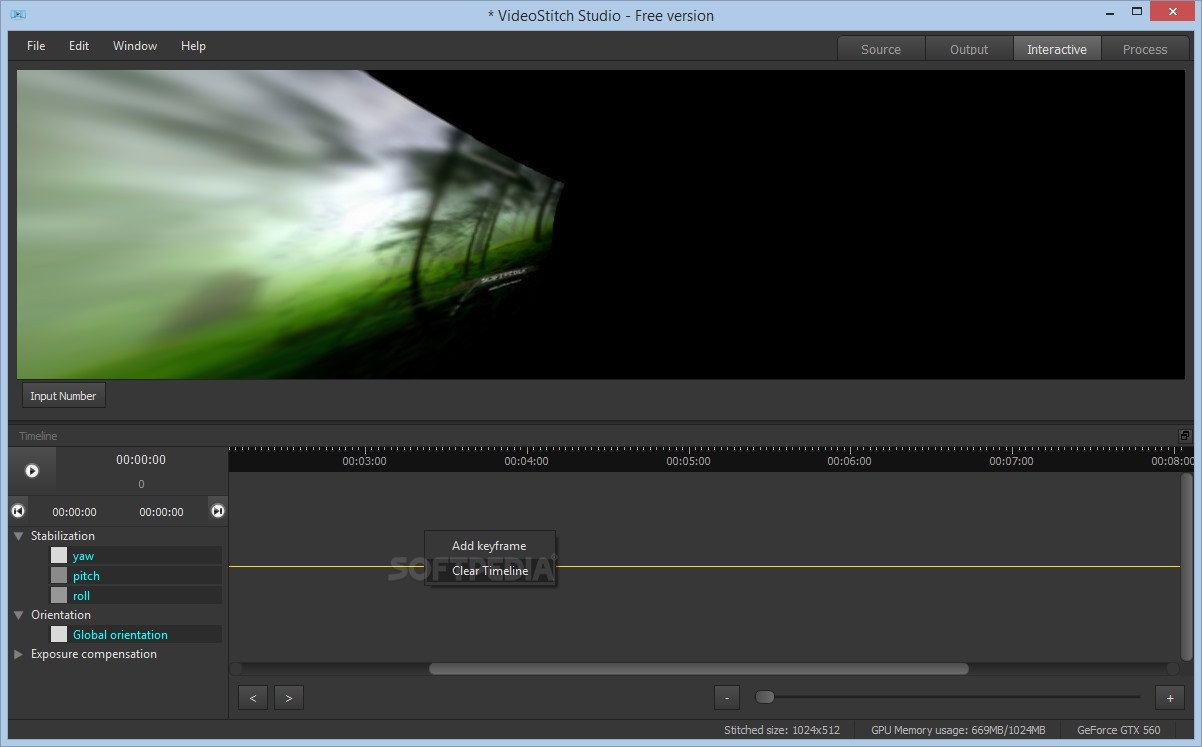
Task: Select the Global orientation track label
Action: point(120,635)
